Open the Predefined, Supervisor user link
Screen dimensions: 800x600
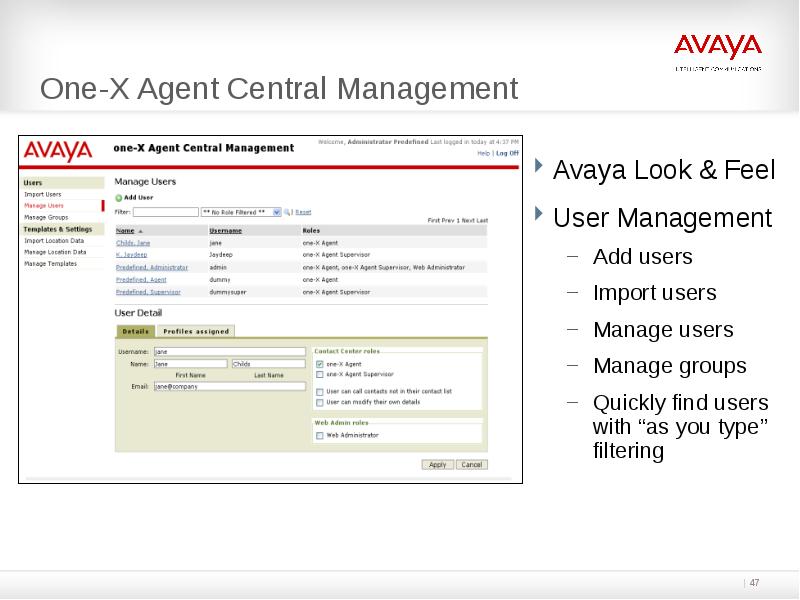(148, 292)
